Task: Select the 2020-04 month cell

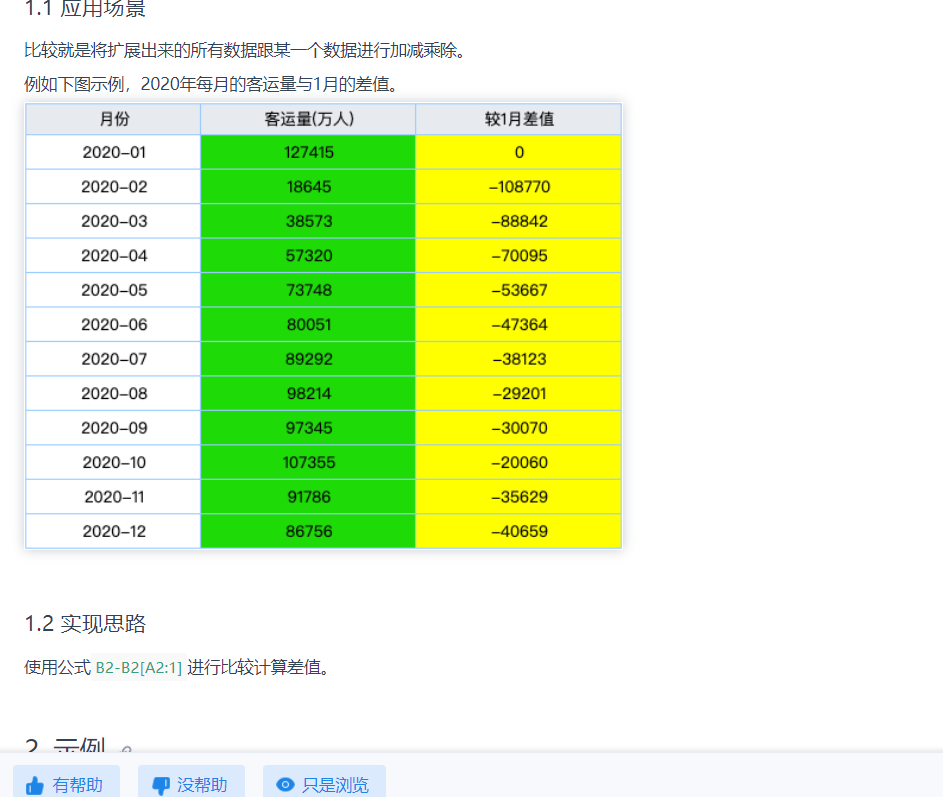Action: 114,256
